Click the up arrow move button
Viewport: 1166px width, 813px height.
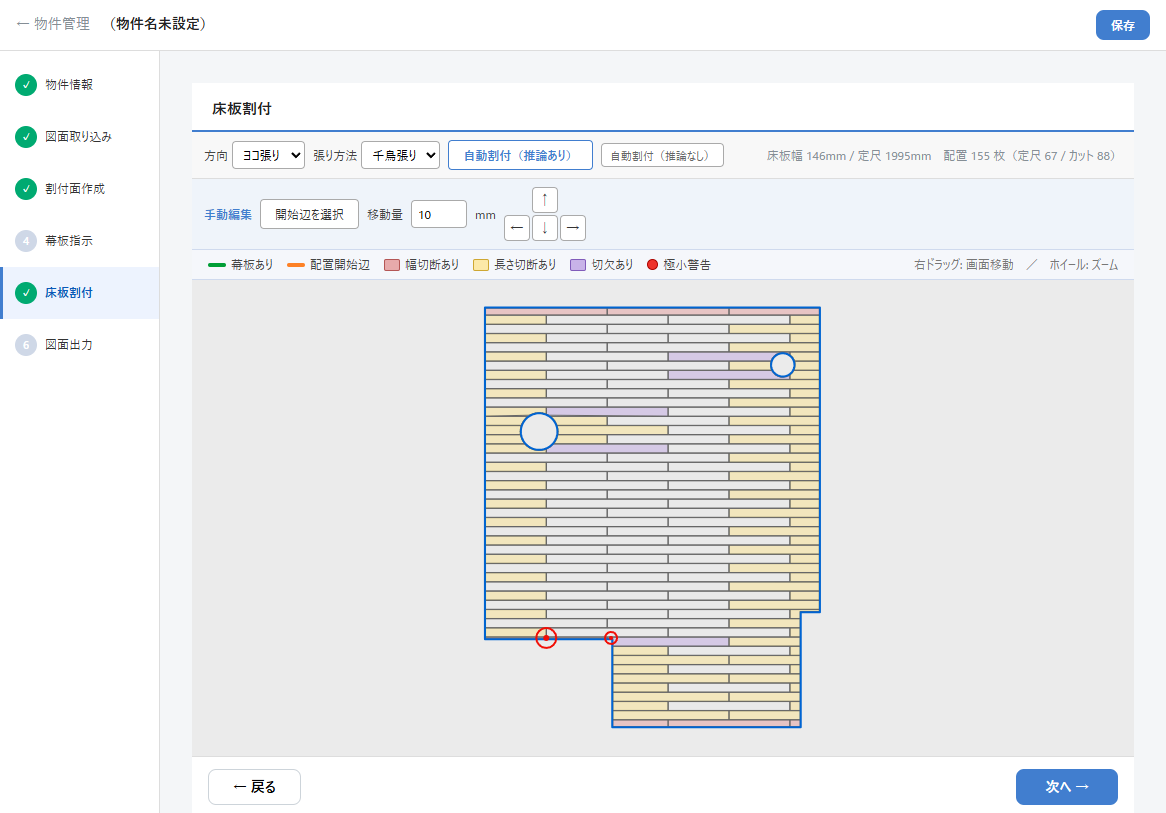[545, 200]
